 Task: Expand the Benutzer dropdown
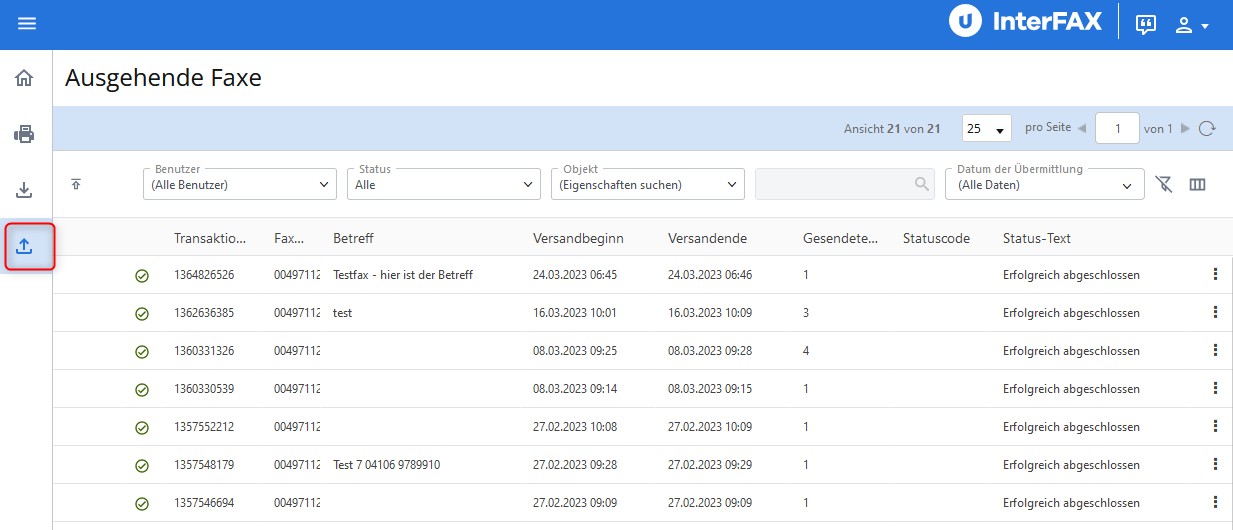[x=240, y=184]
